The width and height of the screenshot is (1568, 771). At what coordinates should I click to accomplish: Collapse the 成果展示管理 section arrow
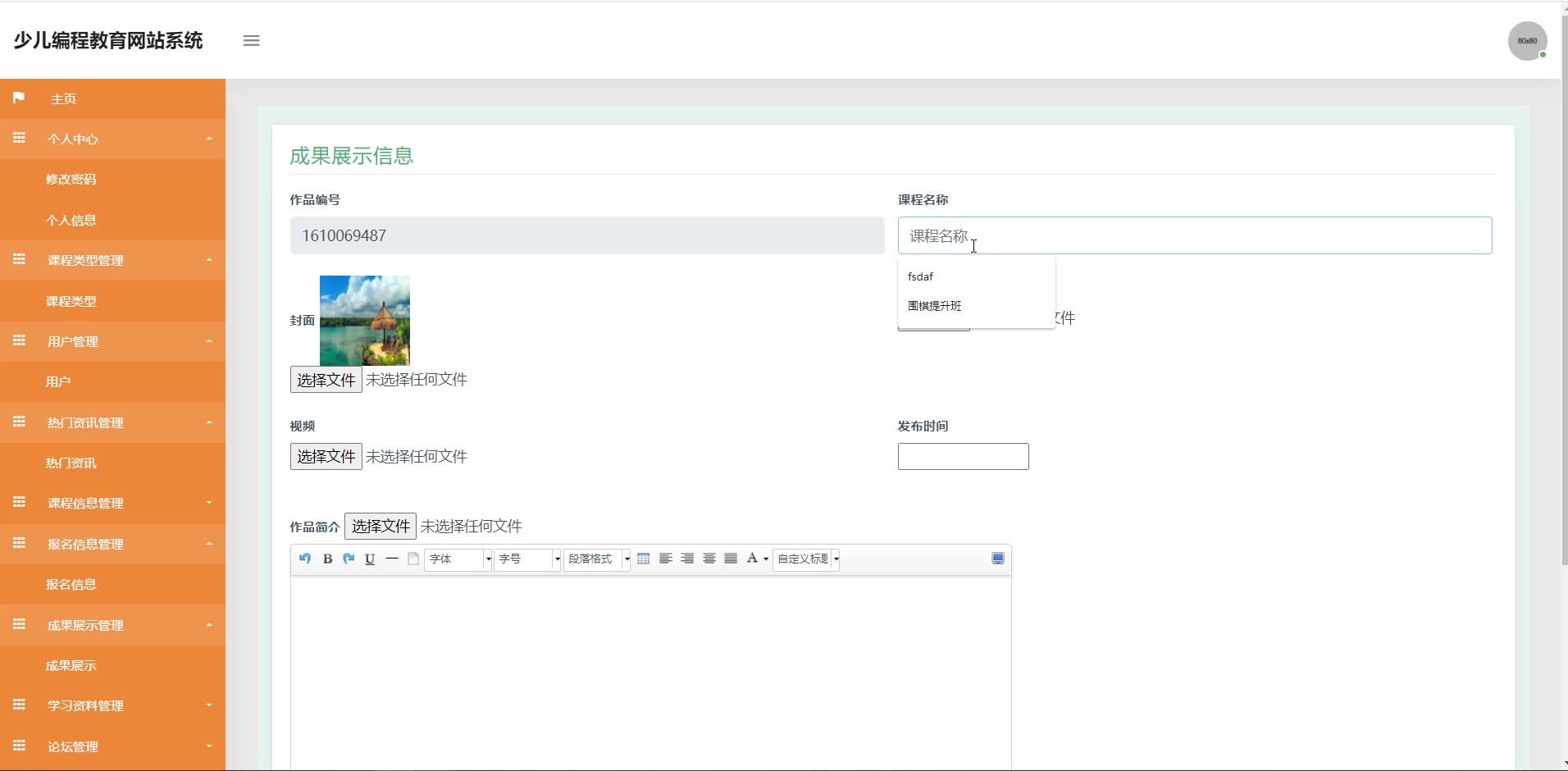pos(209,625)
